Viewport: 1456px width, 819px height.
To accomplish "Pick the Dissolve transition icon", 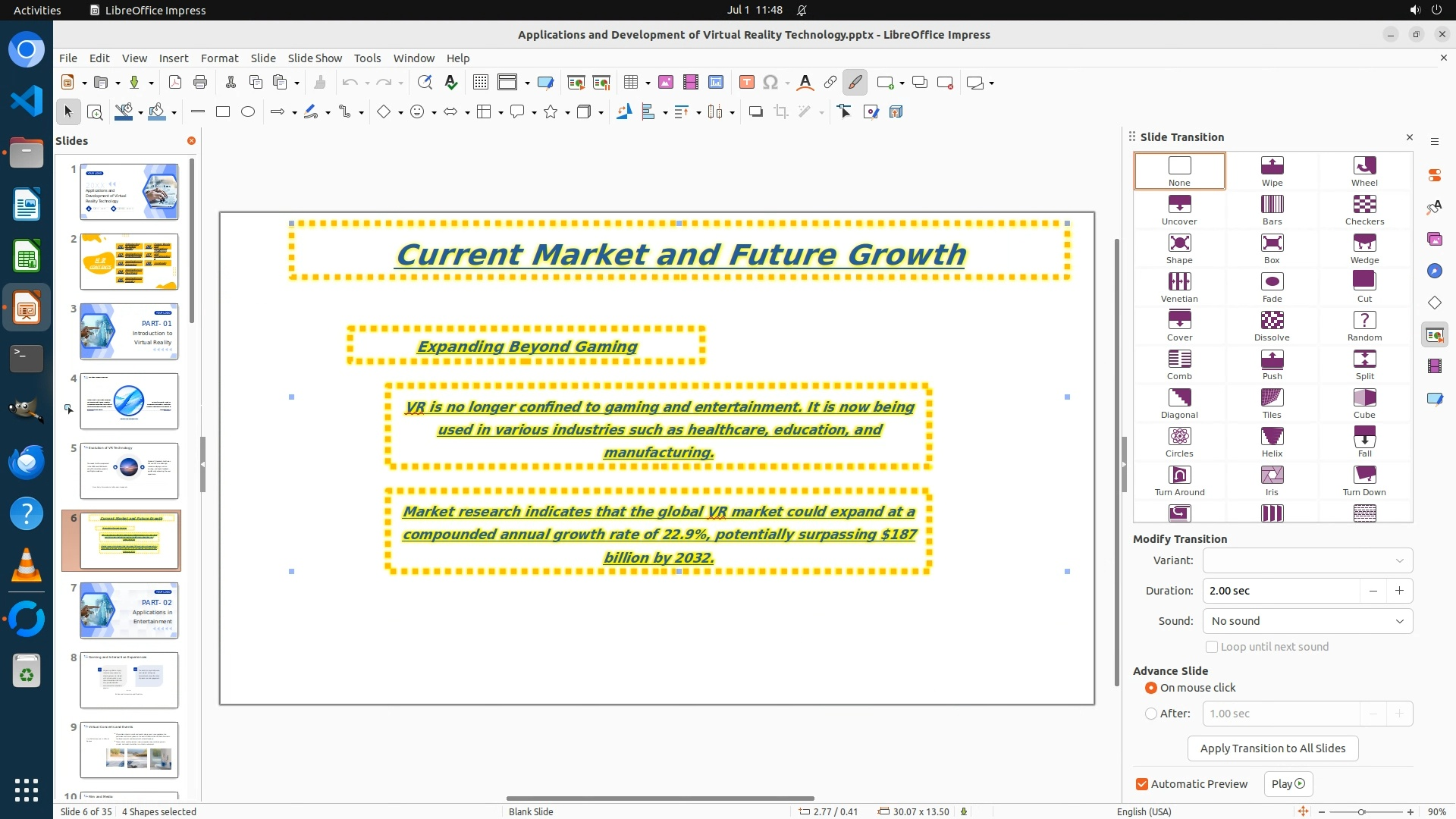I will tap(1272, 325).
